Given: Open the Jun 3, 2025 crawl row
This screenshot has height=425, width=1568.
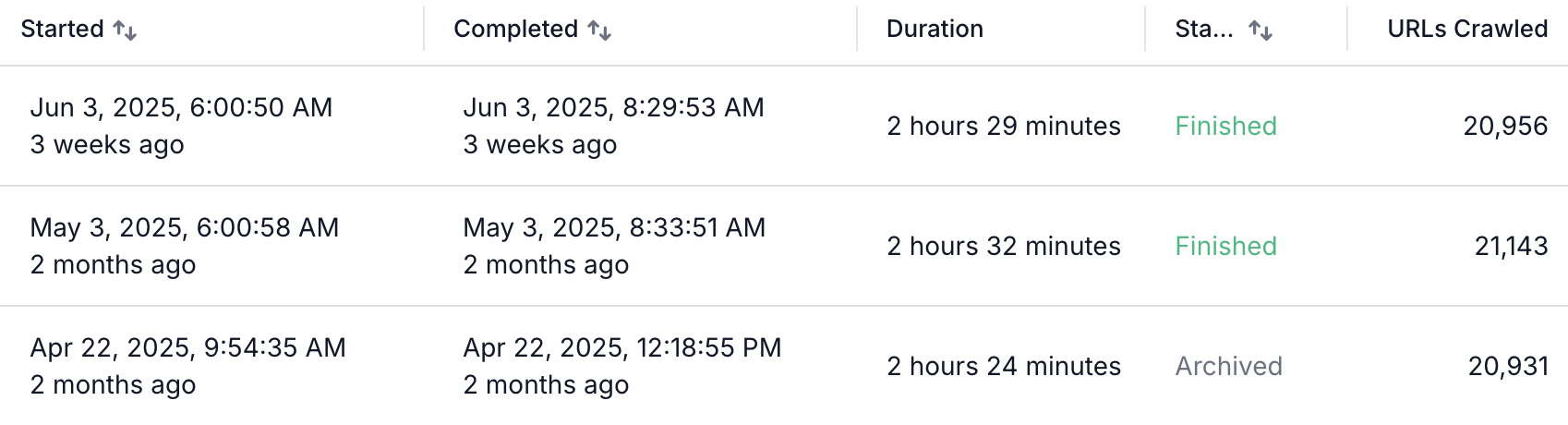Looking at the screenshot, I should (784, 126).
